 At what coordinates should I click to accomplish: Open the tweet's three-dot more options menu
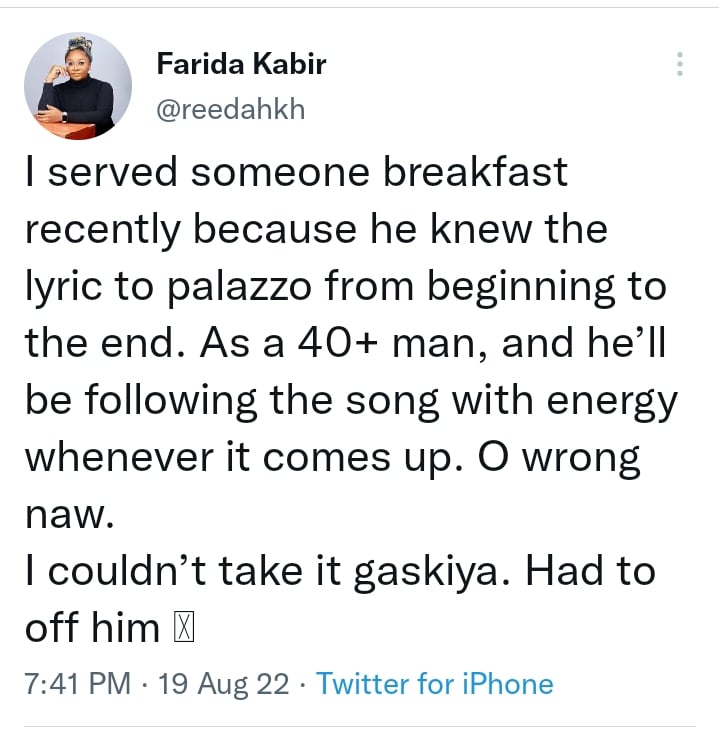click(x=680, y=65)
